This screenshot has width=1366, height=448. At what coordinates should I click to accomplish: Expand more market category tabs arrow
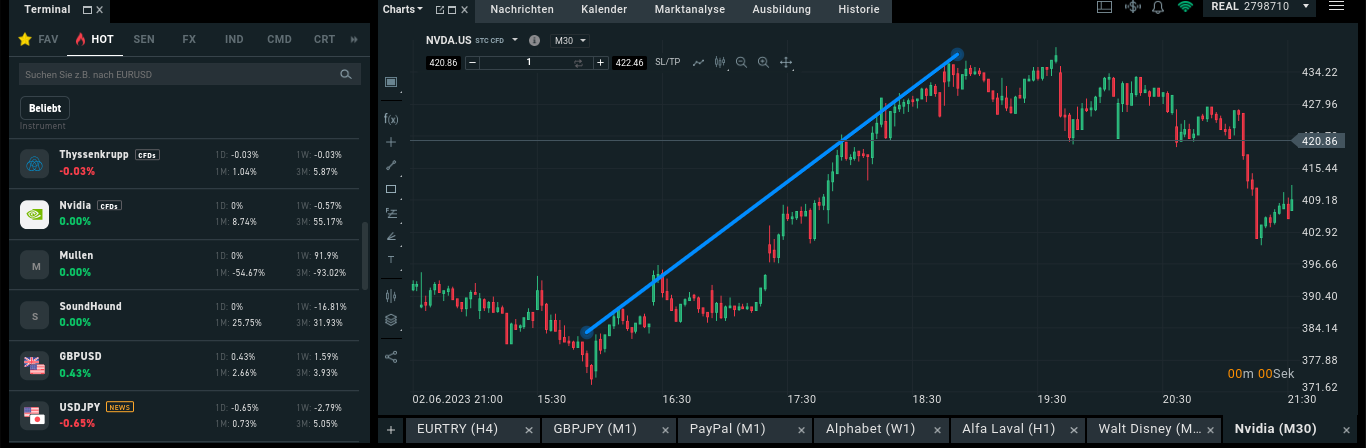point(354,39)
